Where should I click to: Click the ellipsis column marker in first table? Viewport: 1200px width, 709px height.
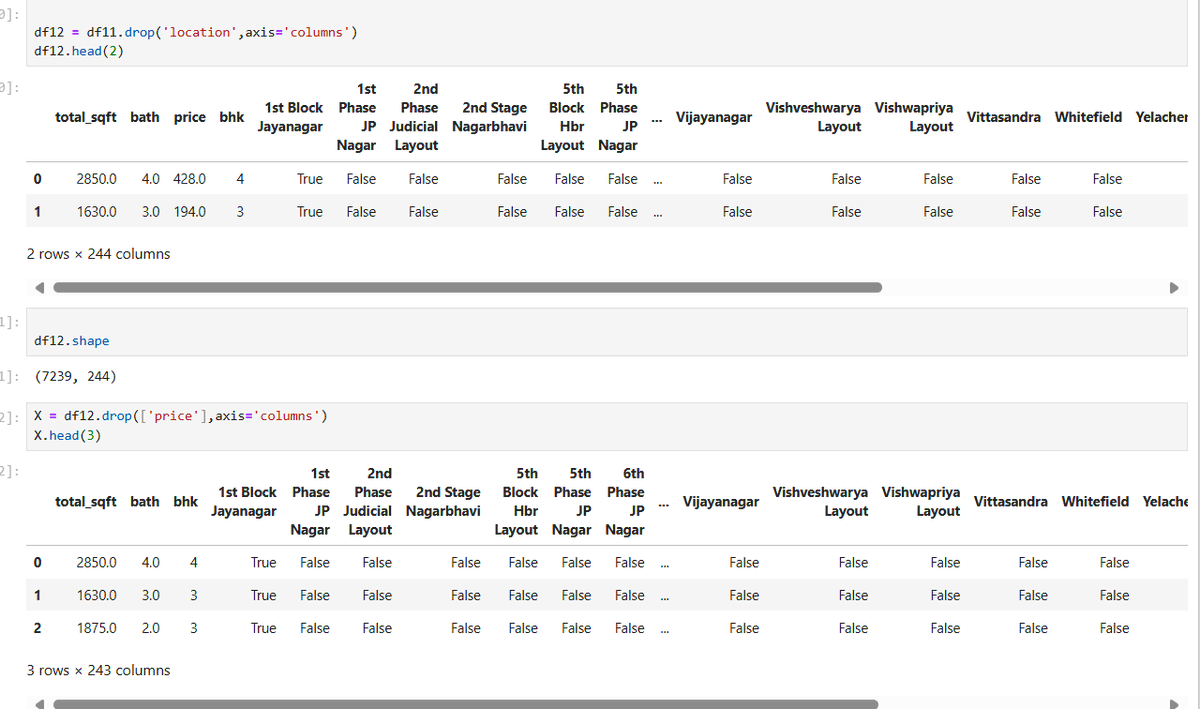[657, 117]
